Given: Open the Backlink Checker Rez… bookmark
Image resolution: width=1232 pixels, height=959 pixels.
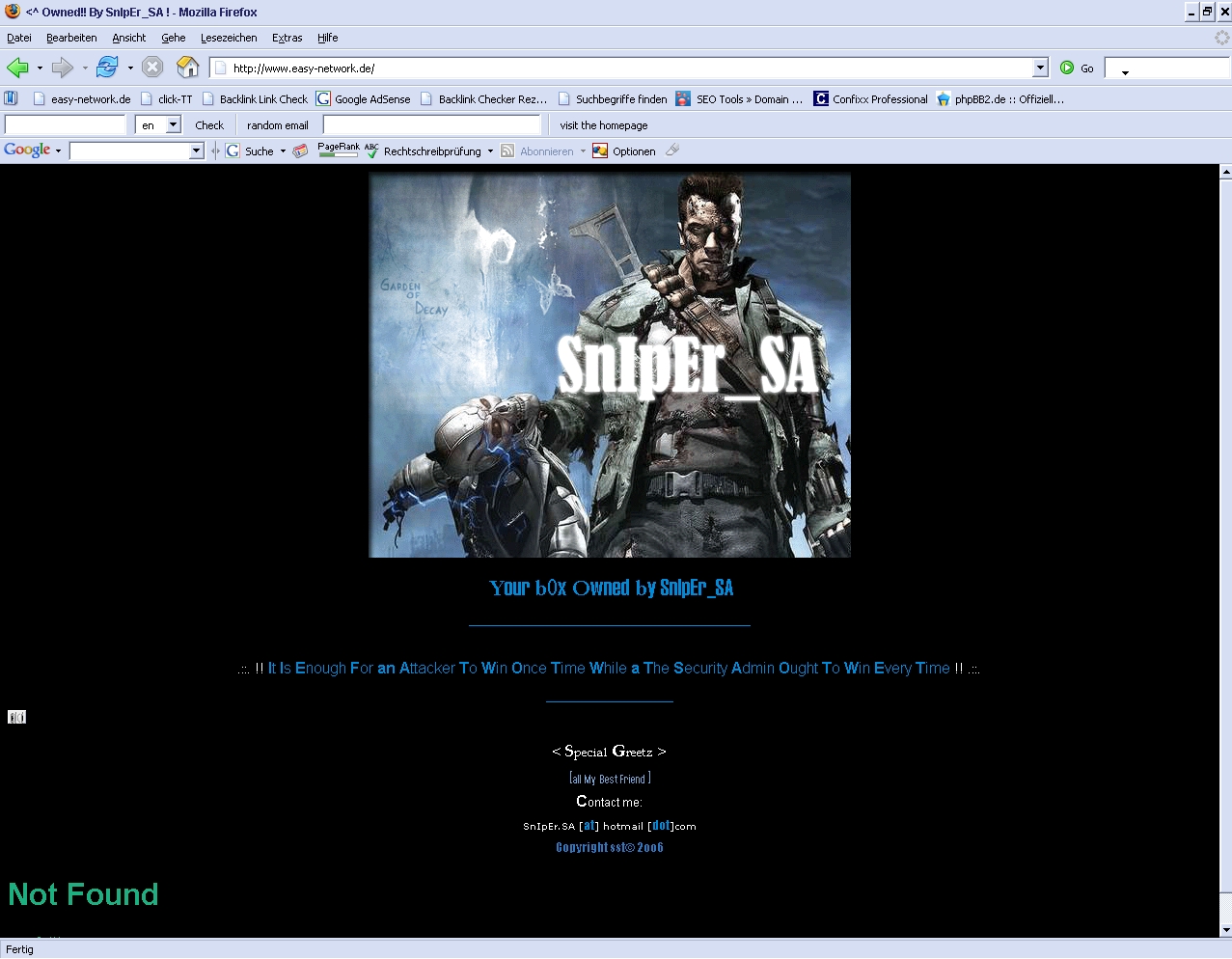Looking at the screenshot, I should click(x=483, y=98).
